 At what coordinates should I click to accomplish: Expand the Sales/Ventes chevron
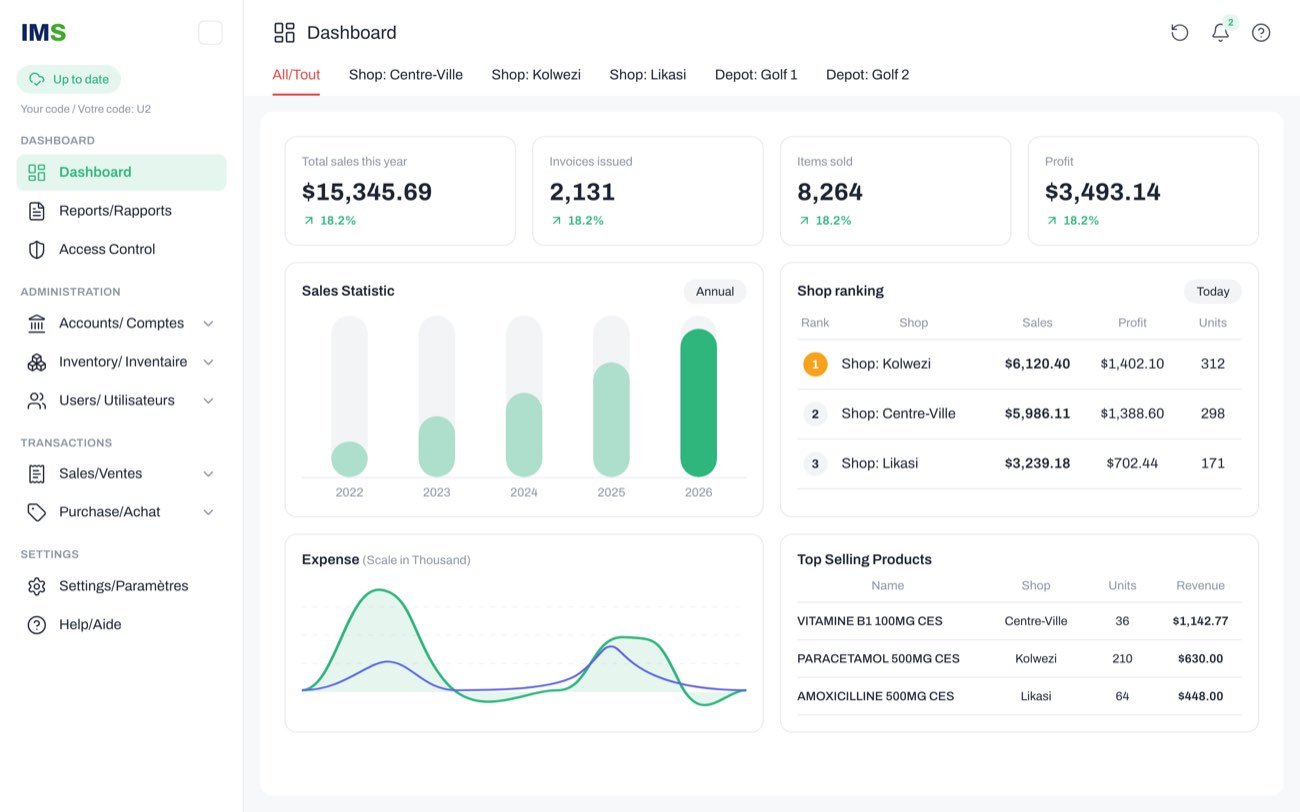click(x=208, y=474)
